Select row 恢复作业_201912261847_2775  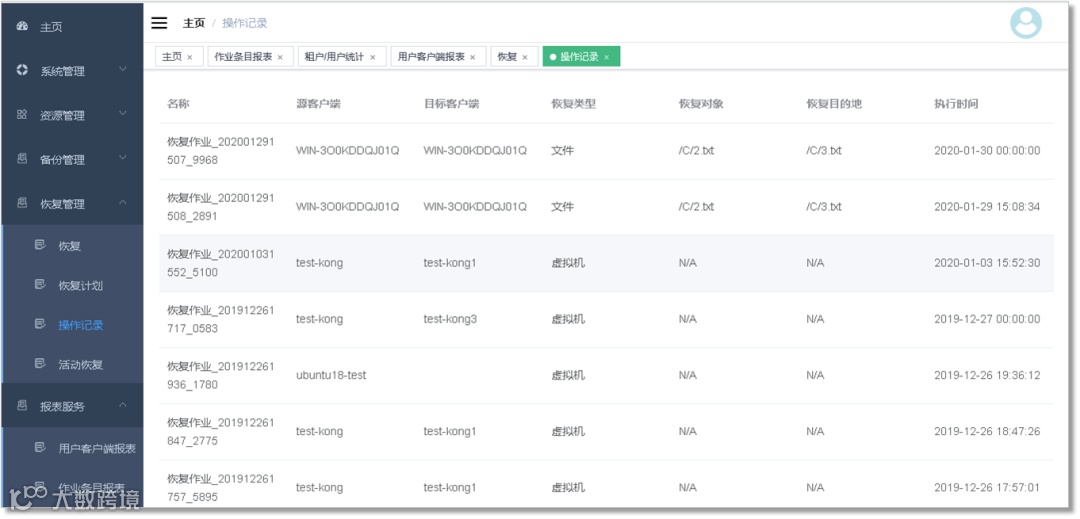coord(606,432)
